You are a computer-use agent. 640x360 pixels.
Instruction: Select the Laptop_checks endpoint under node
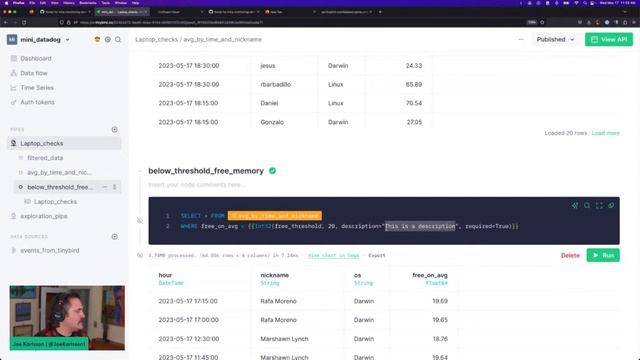click(55, 202)
